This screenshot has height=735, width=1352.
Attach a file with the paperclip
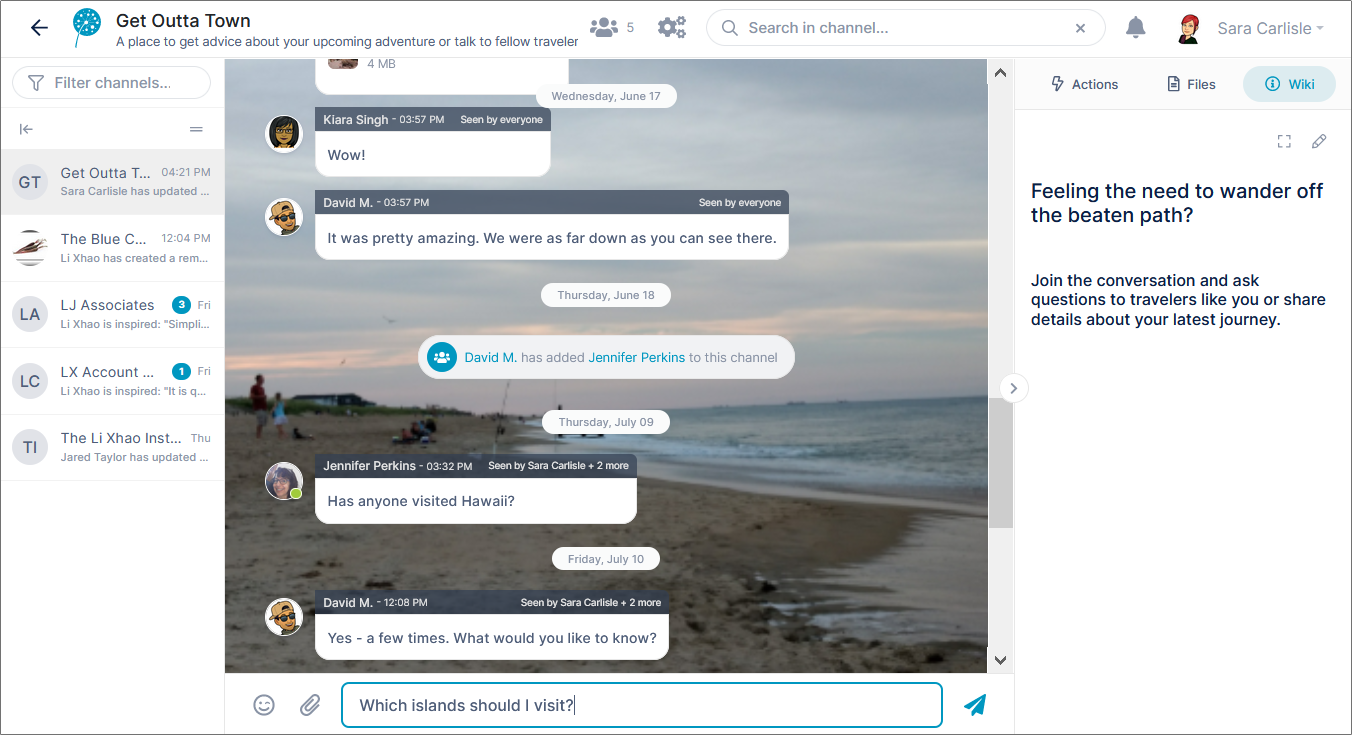point(310,705)
